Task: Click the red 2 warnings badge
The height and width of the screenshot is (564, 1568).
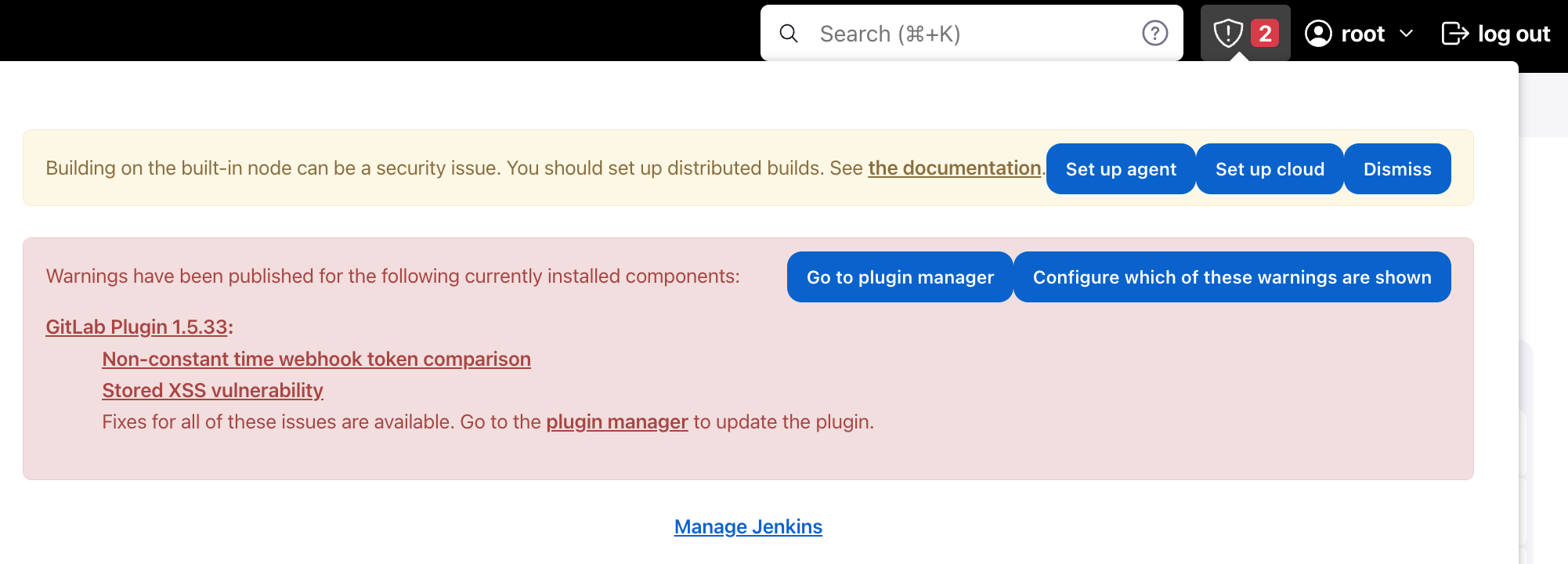Action: [1265, 33]
